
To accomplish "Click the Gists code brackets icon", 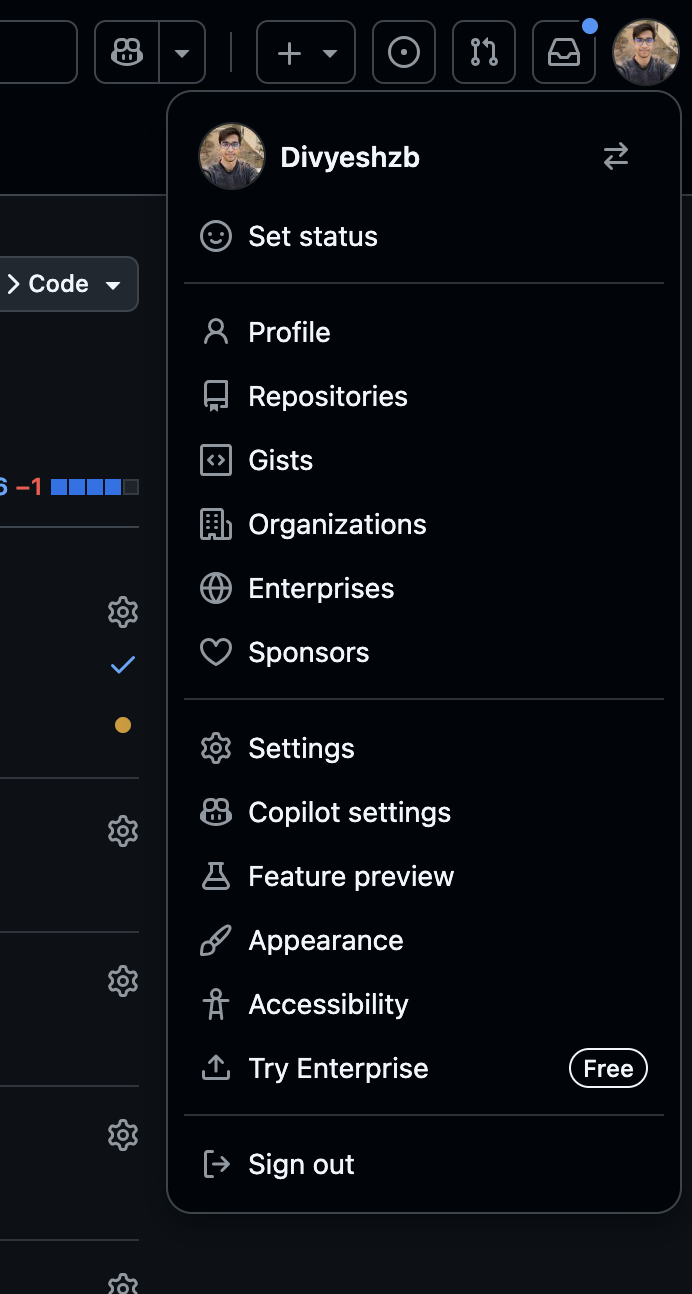I will 216,460.
